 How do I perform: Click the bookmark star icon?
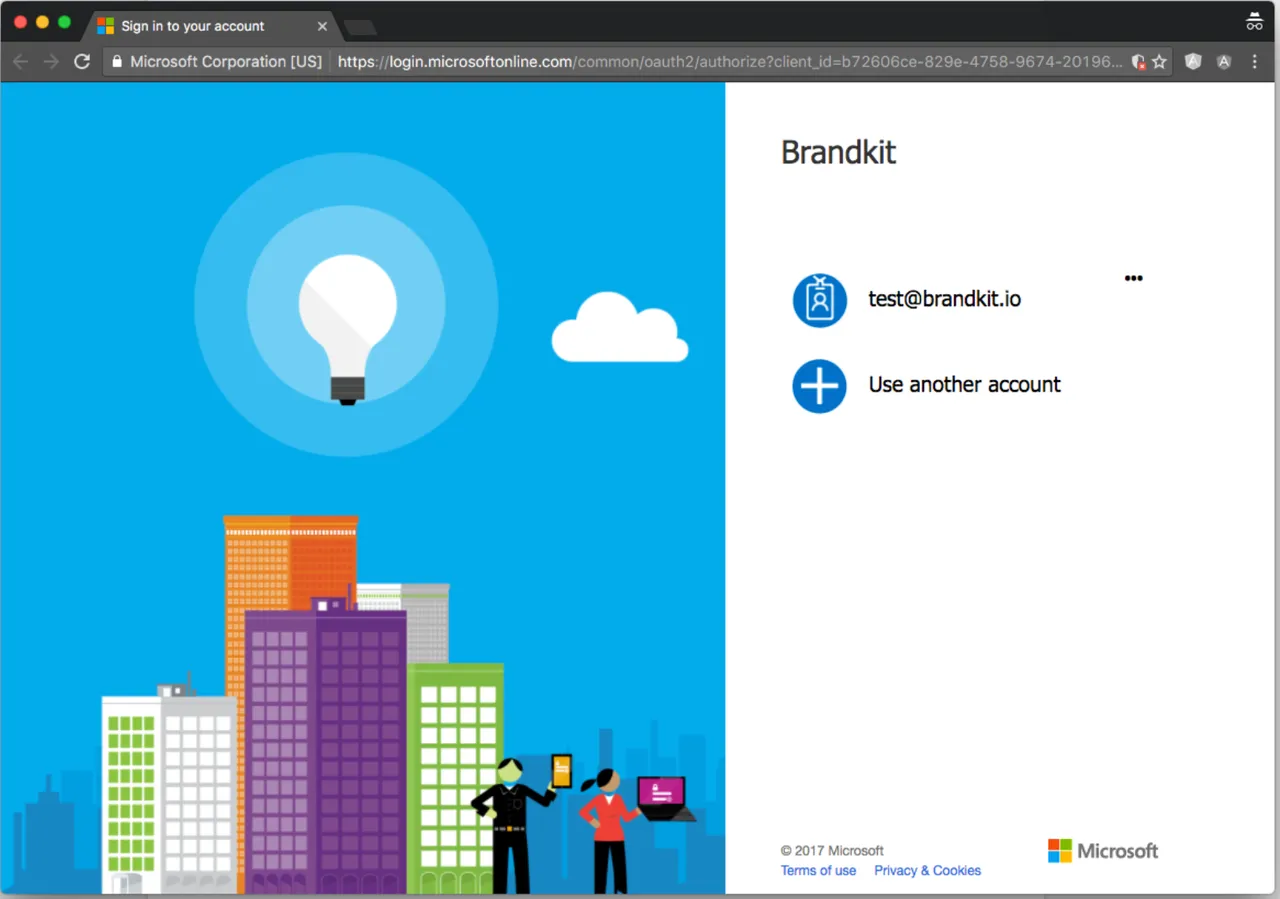click(x=1160, y=61)
